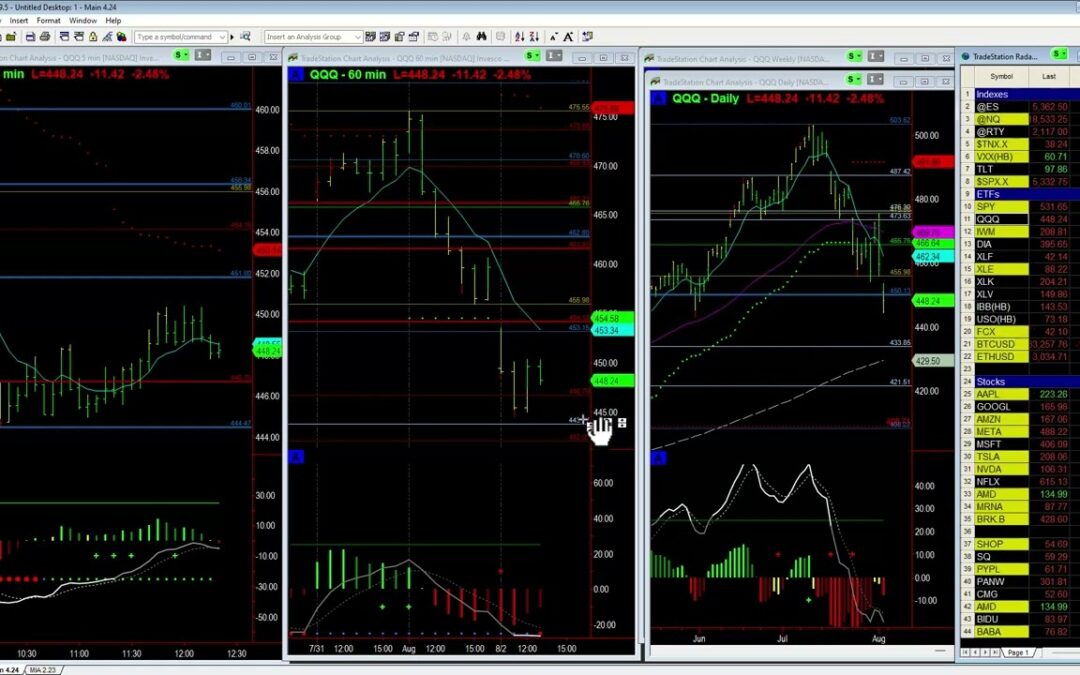Click the increase font size icon
This screenshot has height=675, width=1080.
click(568, 37)
